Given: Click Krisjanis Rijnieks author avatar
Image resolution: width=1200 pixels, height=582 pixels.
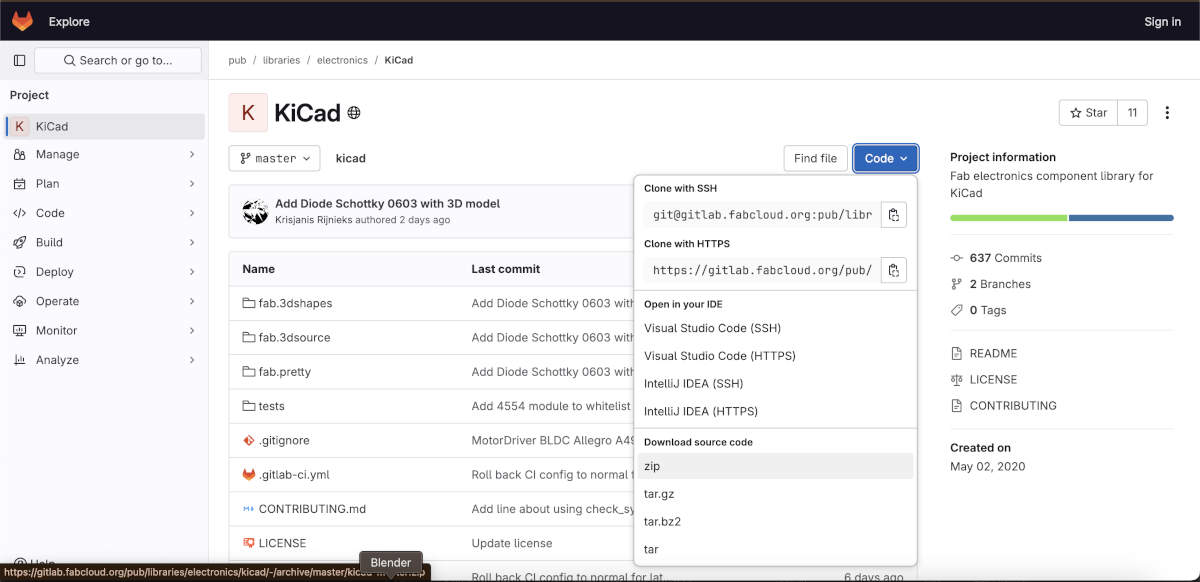Looking at the screenshot, I should [x=255, y=211].
